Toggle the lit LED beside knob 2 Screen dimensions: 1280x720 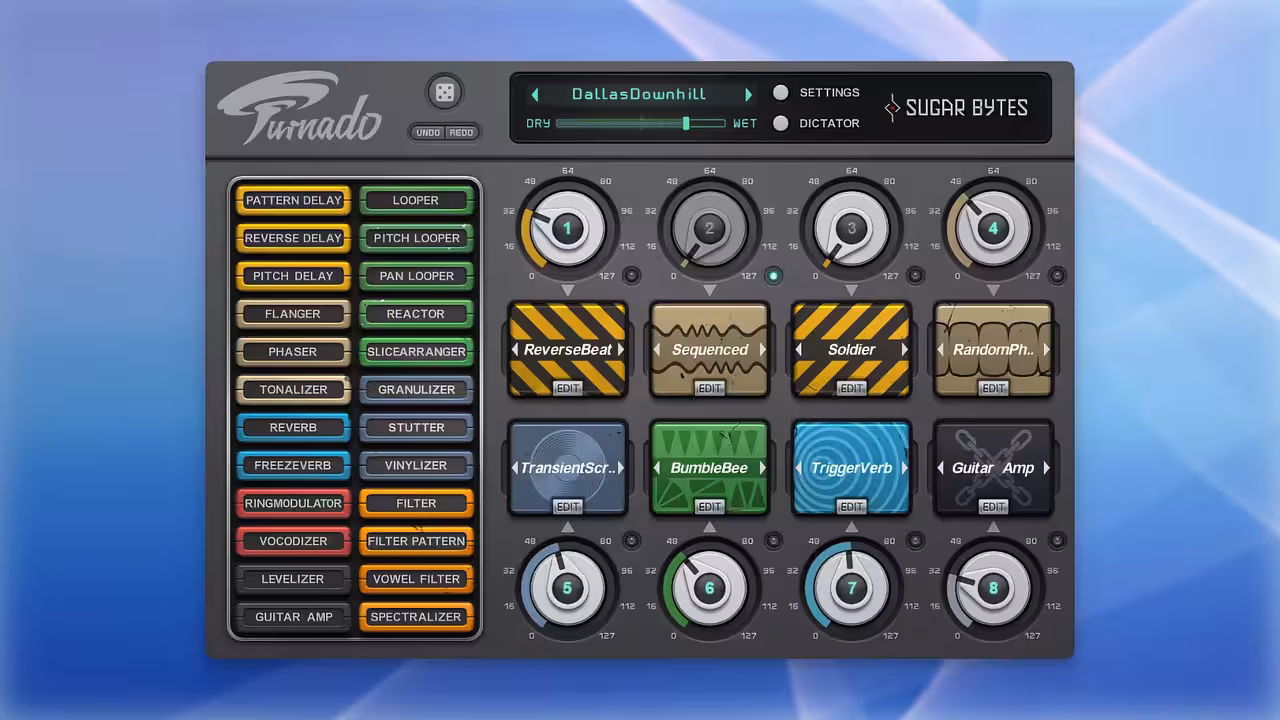click(773, 275)
